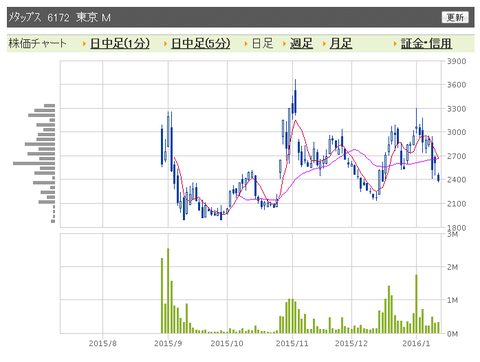Click the orange arrow before 月足
This screenshot has height=362, width=480.
point(324,44)
